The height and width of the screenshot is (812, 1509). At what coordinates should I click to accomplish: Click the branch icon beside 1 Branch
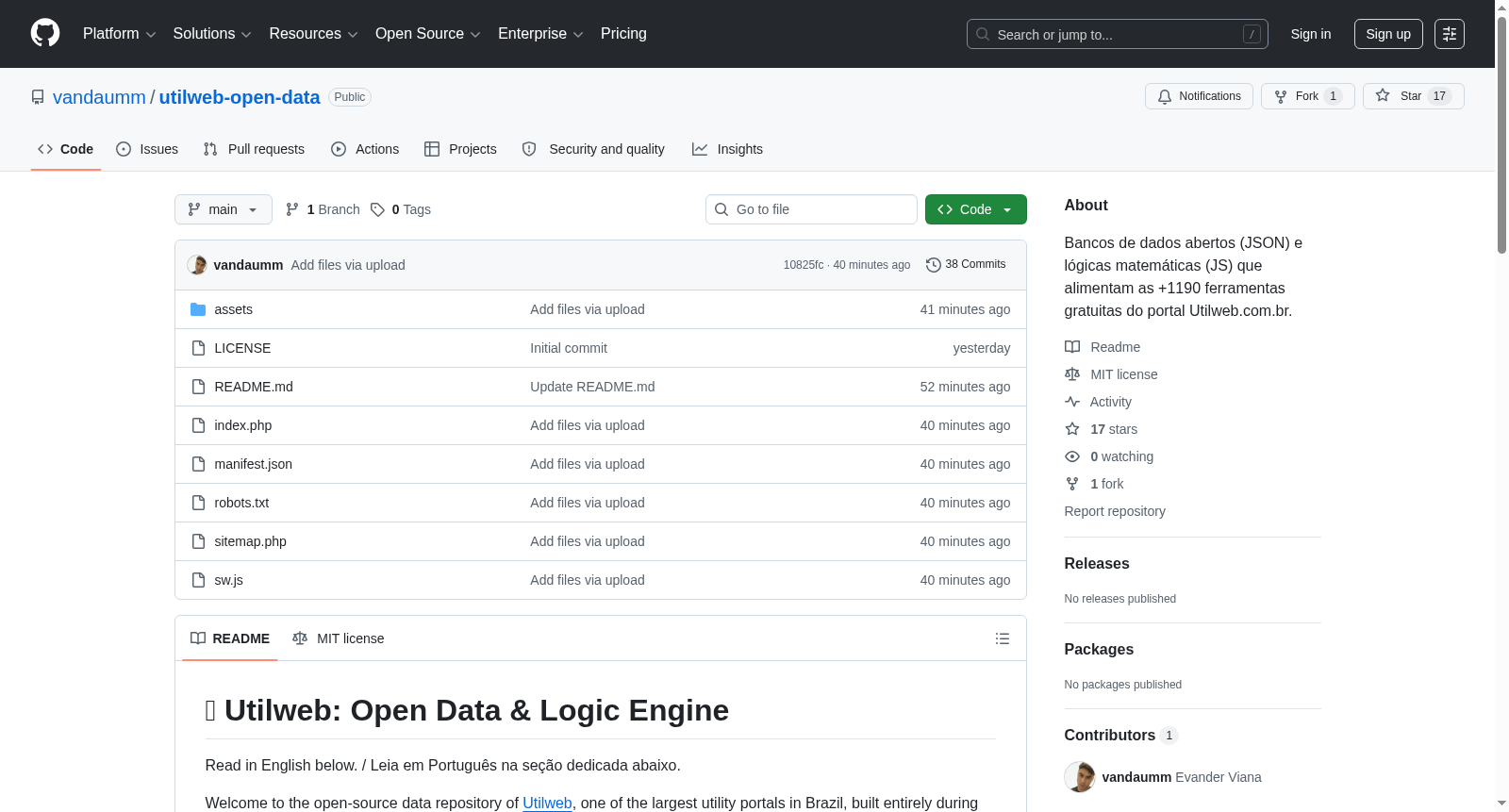pos(292,209)
